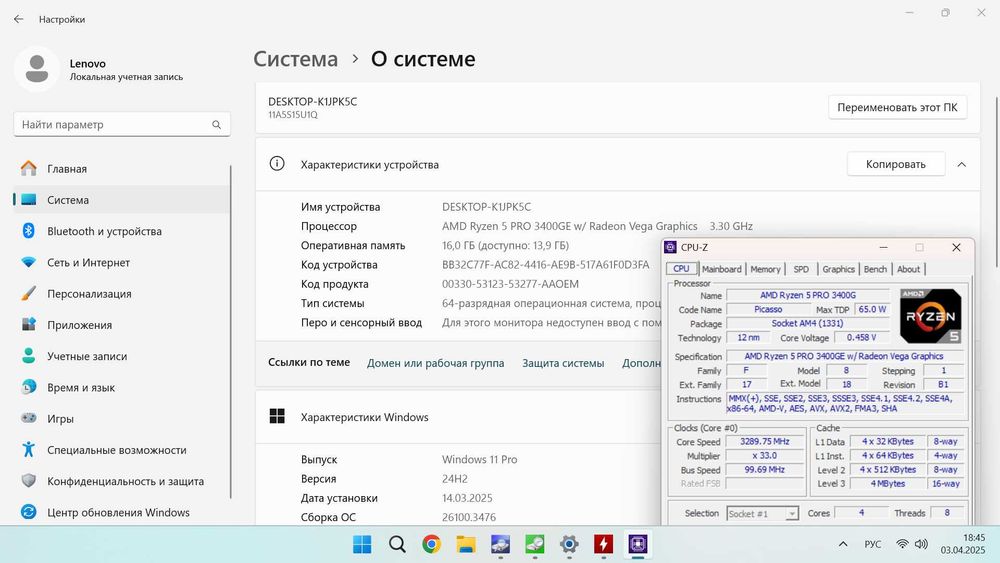
Task: Open the Домен или рабочая группа link
Action: (x=435, y=363)
